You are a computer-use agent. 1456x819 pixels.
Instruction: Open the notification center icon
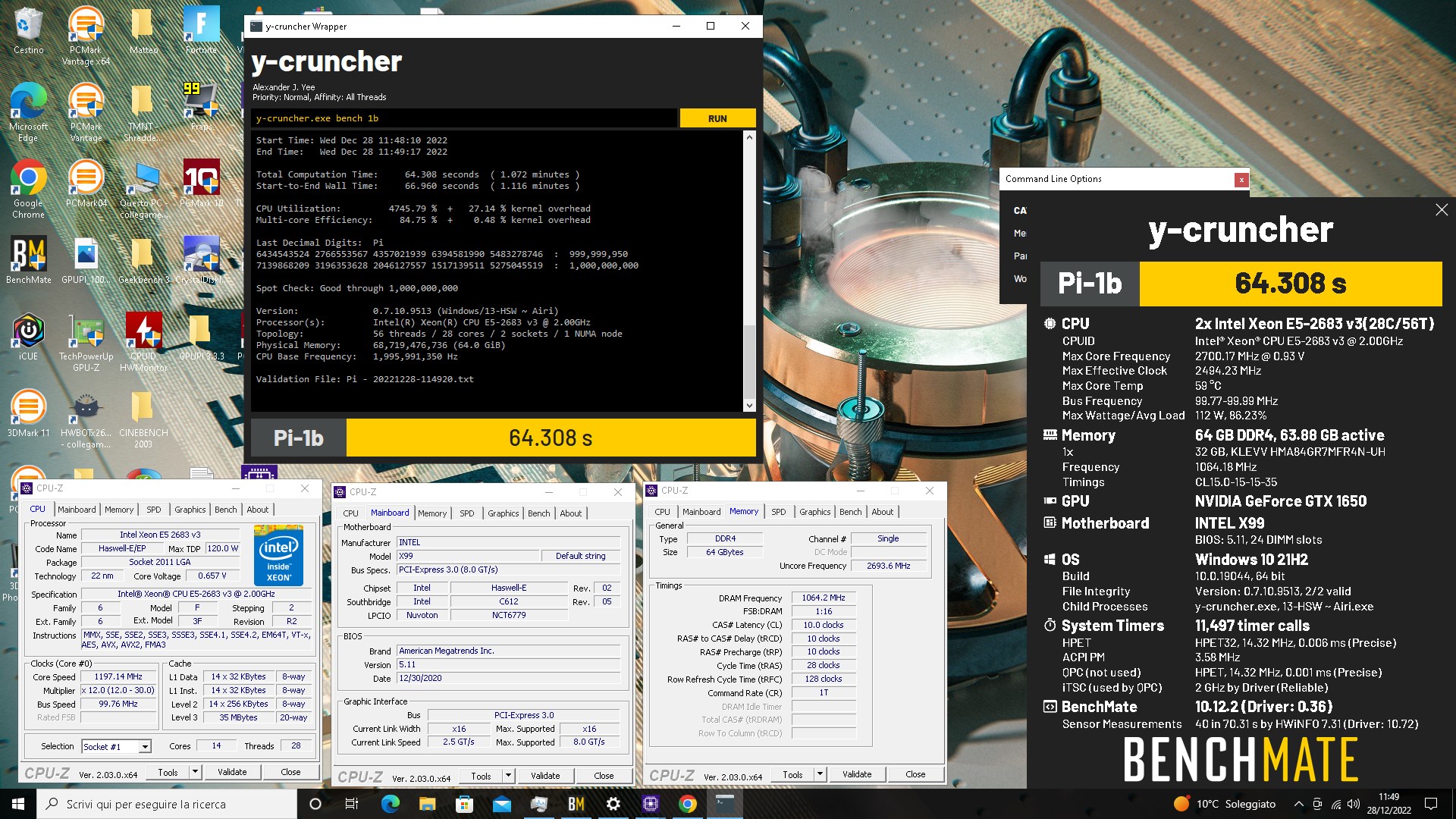tap(1431, 804)
